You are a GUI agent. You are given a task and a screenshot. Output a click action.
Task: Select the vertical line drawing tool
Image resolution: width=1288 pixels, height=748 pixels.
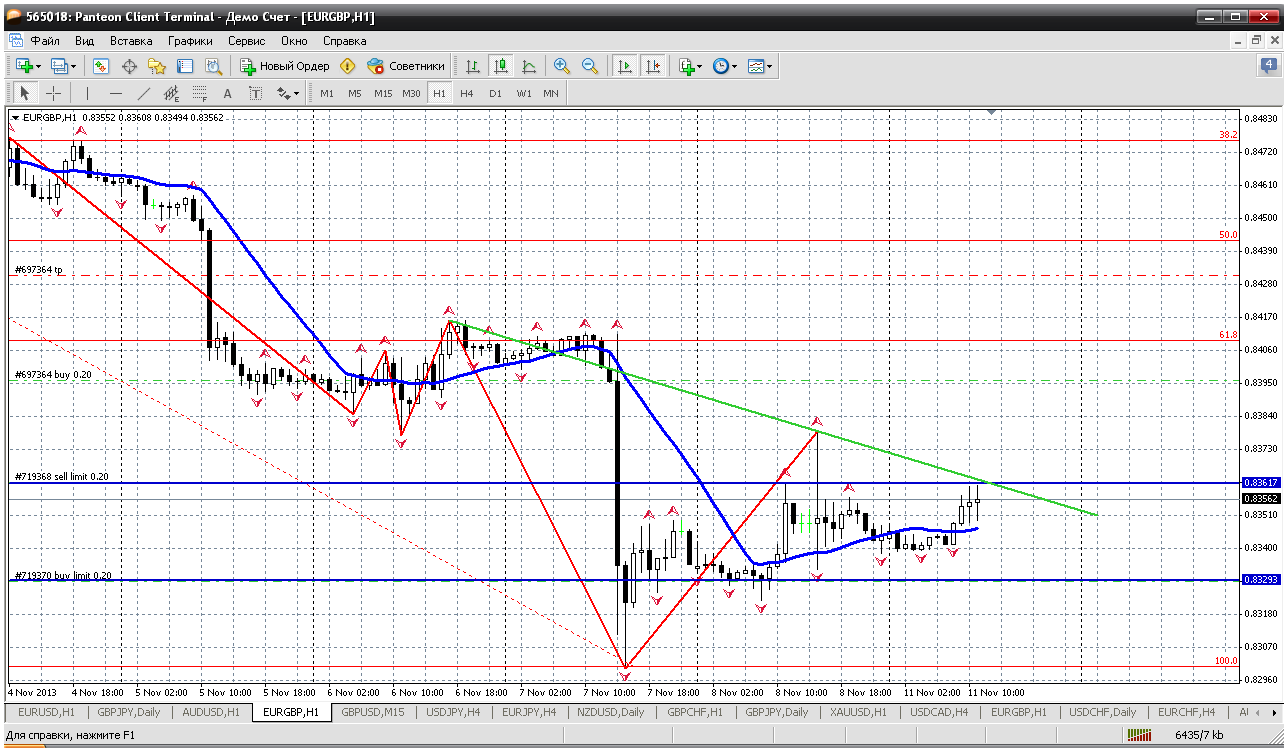(87, 93)
